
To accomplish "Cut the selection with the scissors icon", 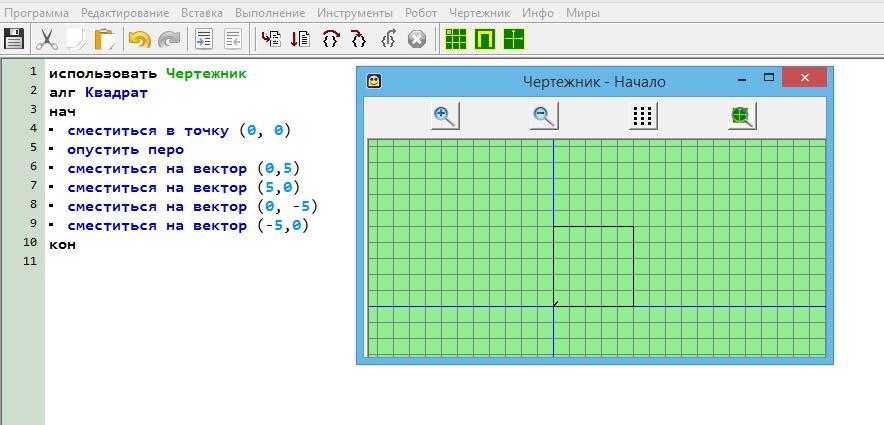I will click(46, 39).
